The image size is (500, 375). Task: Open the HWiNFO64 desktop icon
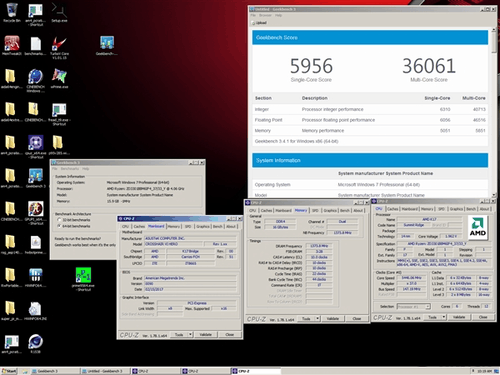pyautogui.click(x=35, y=277)
